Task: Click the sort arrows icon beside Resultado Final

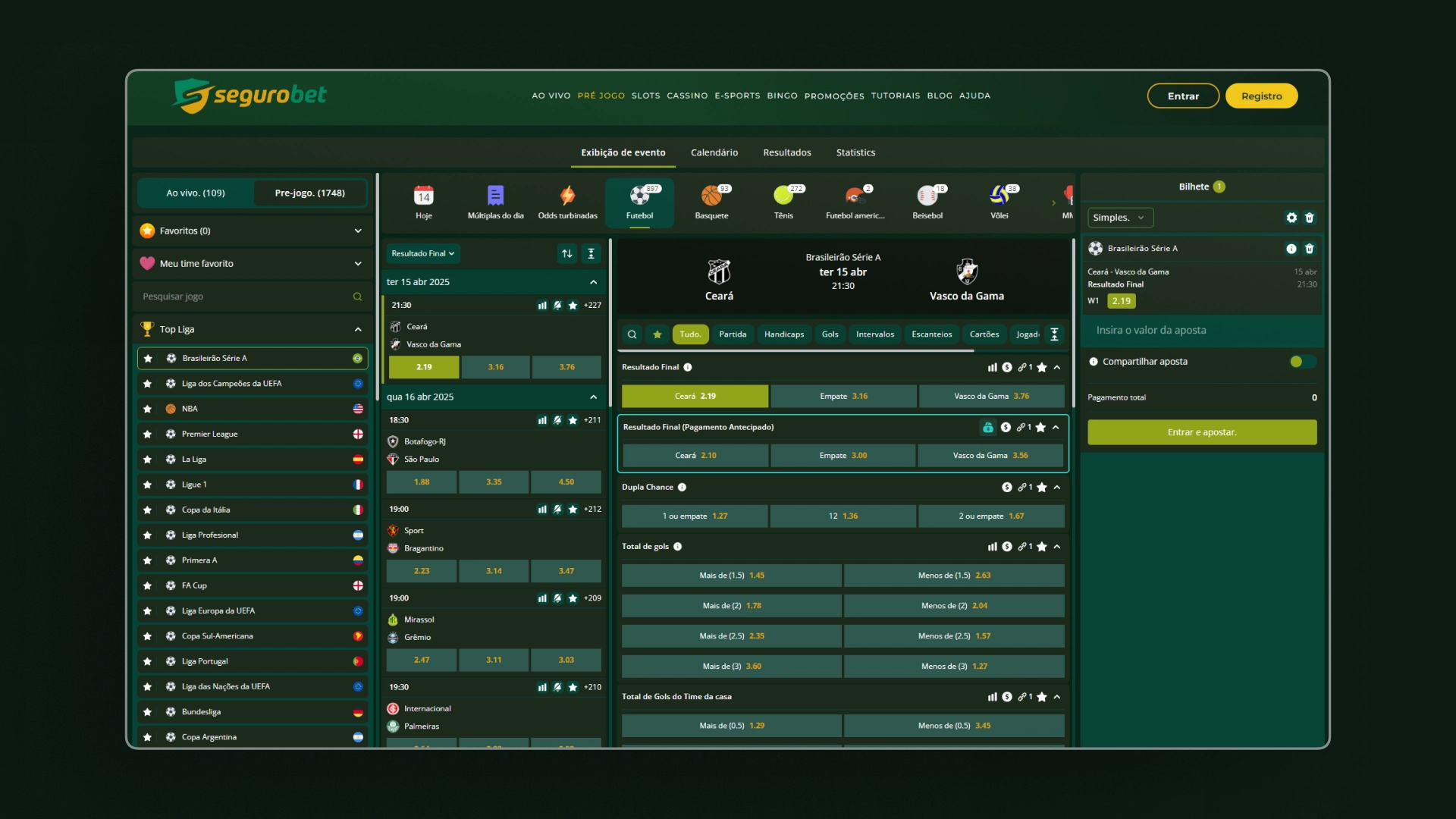Action: tap(567, 253)
